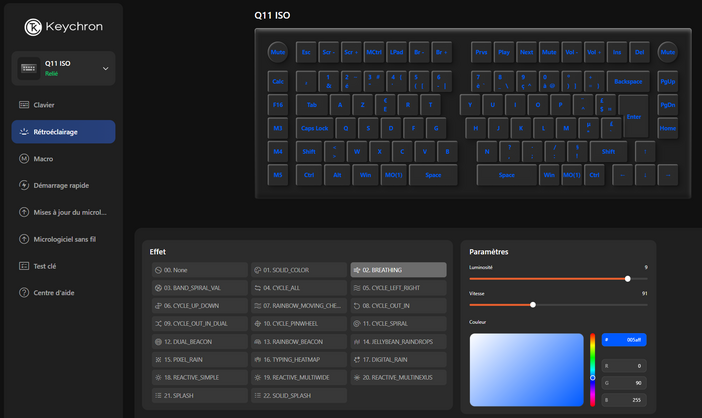Viewport: 702px width, 418px height.
Task: Click the B value input field
Action: point(624,400)
